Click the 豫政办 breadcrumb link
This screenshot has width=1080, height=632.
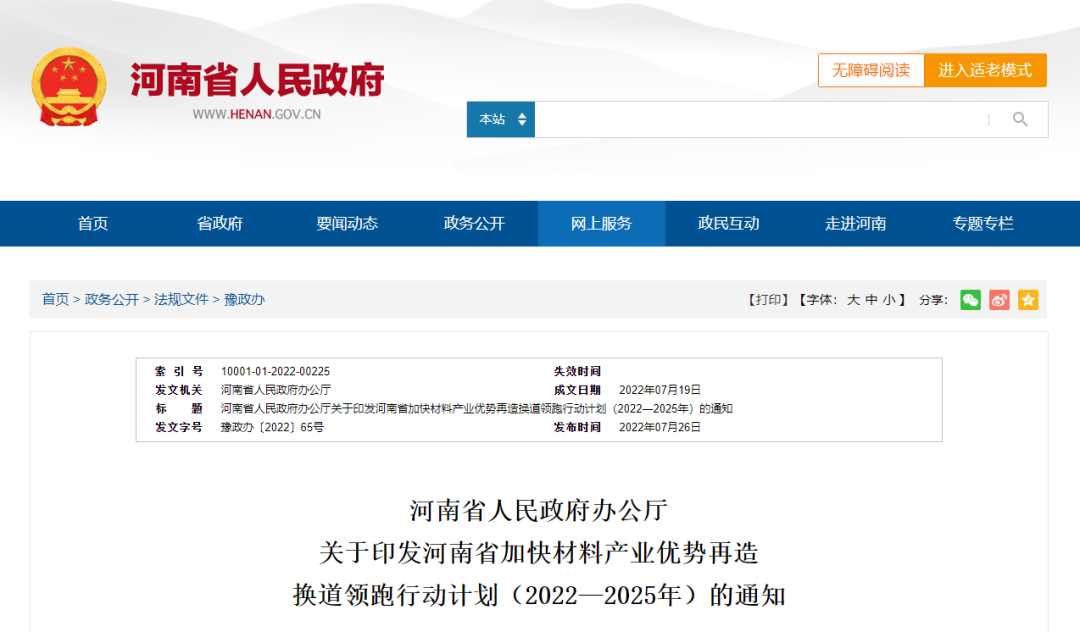244,299
